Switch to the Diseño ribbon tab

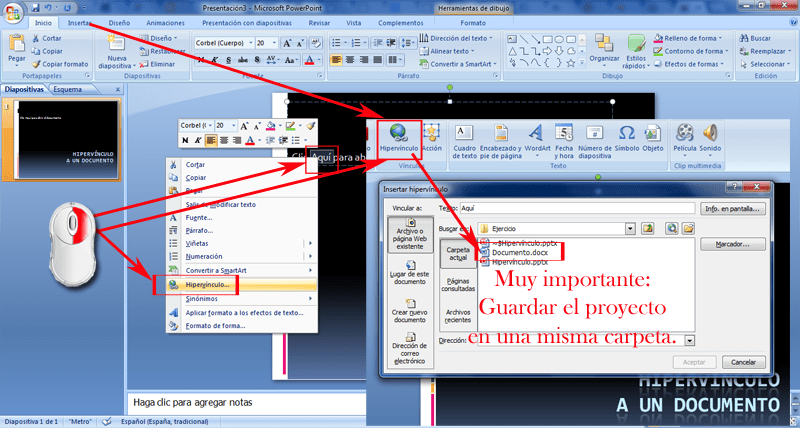pos(119,23)
